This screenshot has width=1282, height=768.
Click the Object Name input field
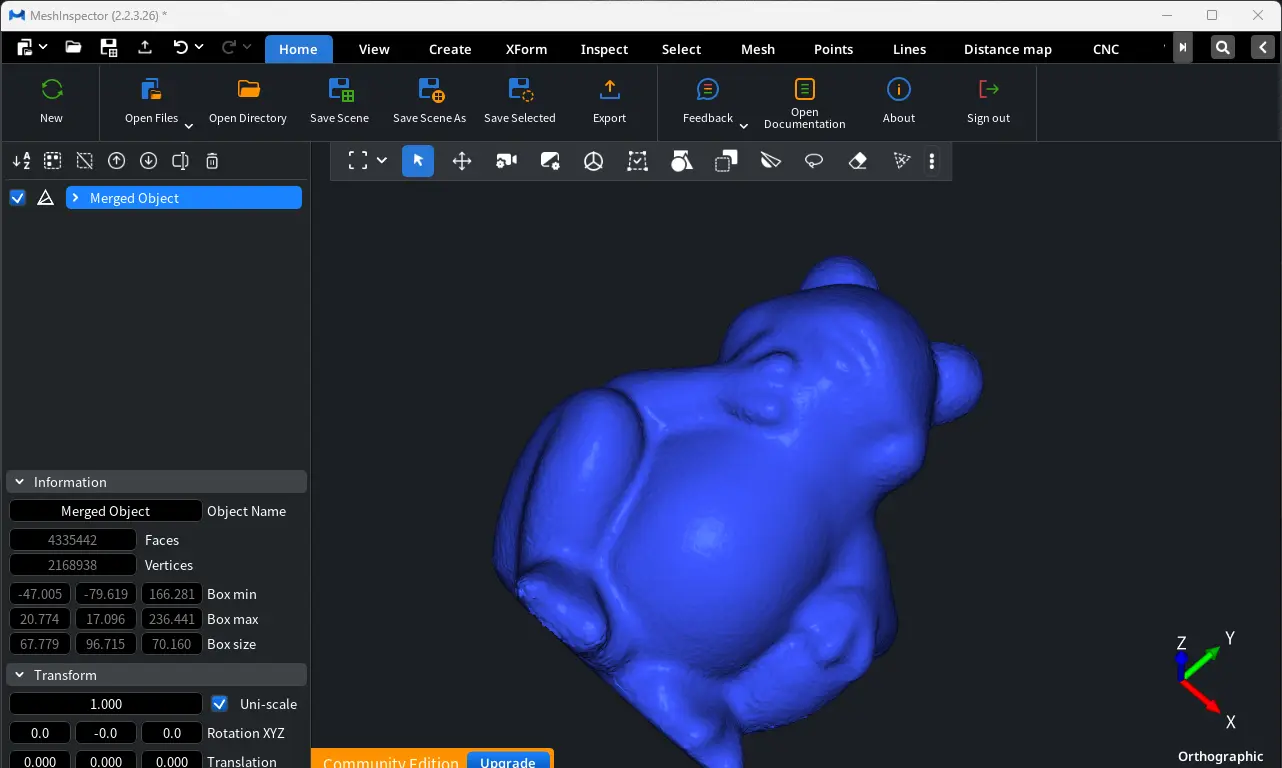105,511
